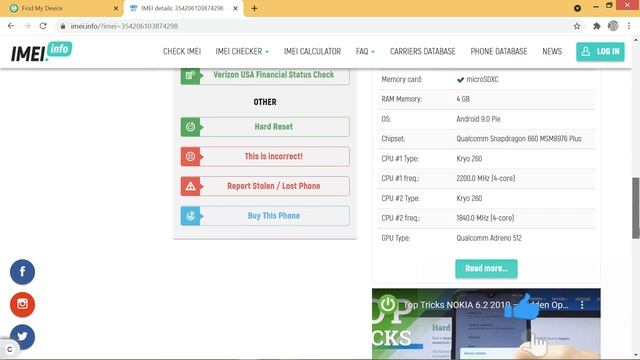Share the page on Facebook
Viewport: 640px width, 360px height.
click(x=22, y=272)
